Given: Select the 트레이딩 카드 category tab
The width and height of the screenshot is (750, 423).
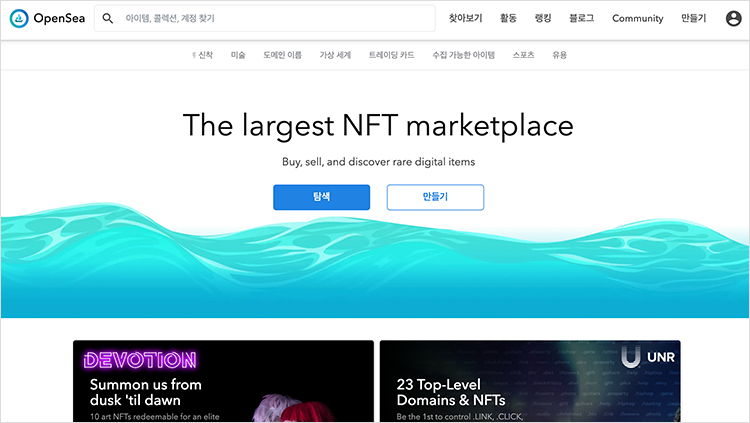Looking at the screenshot, I should (x=391, y=55).
